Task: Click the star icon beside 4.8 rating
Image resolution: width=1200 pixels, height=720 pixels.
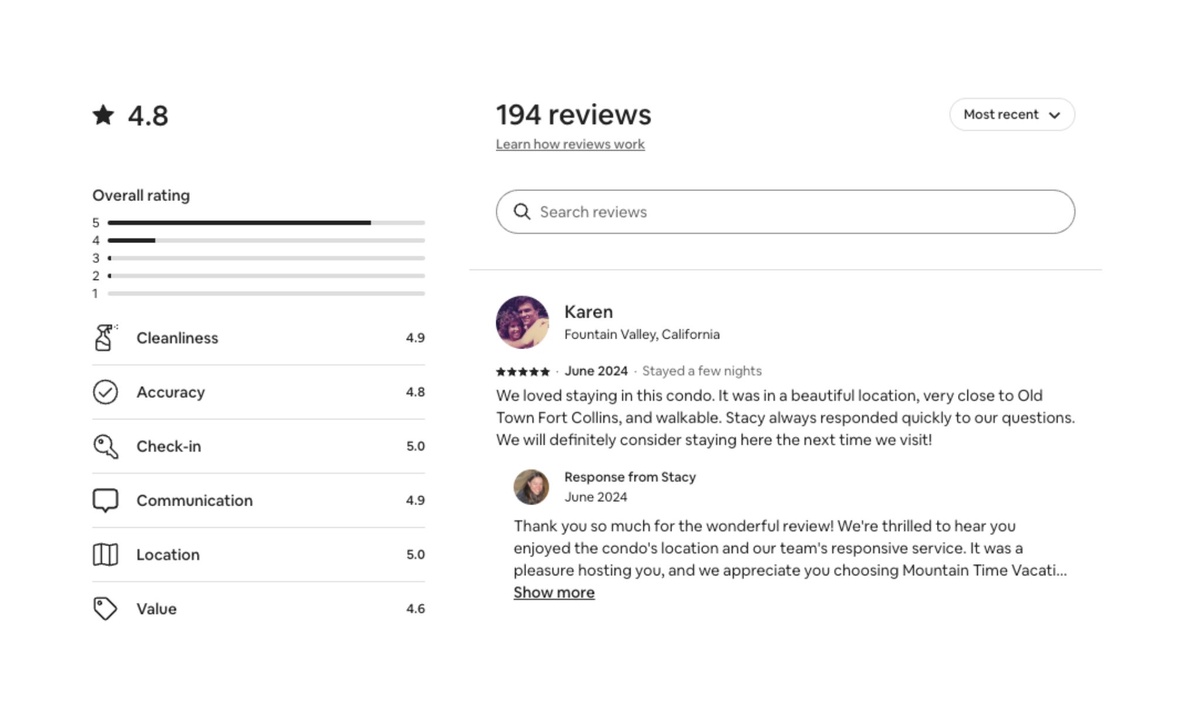Action: coord(103,115)
